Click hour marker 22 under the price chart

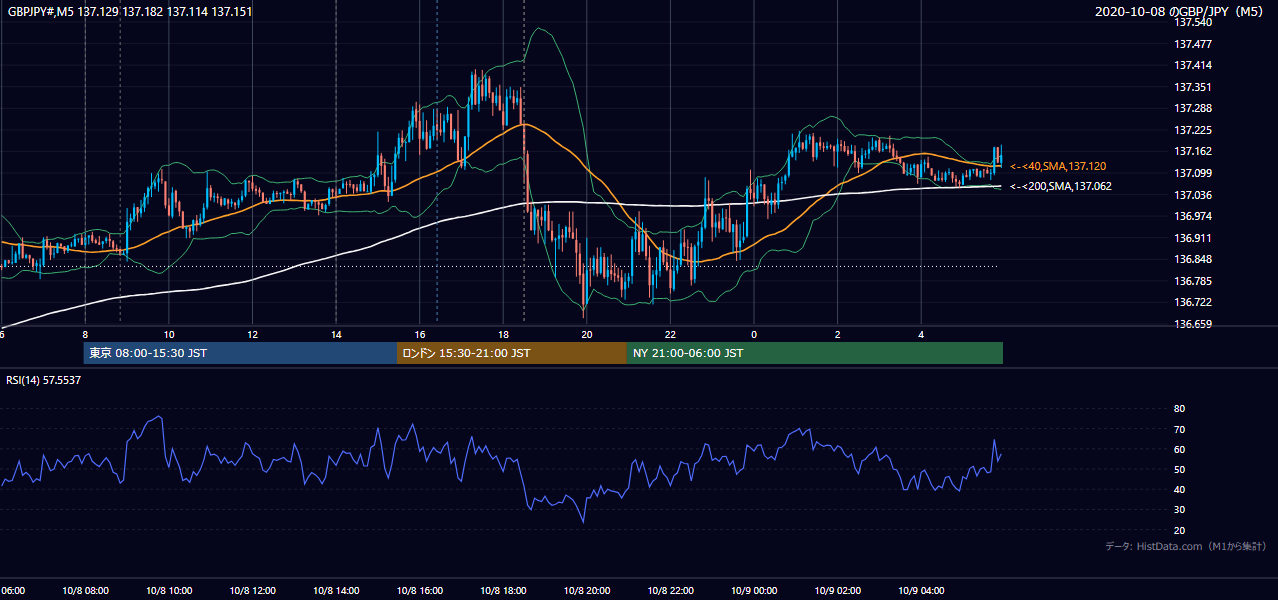coord(670,335)
